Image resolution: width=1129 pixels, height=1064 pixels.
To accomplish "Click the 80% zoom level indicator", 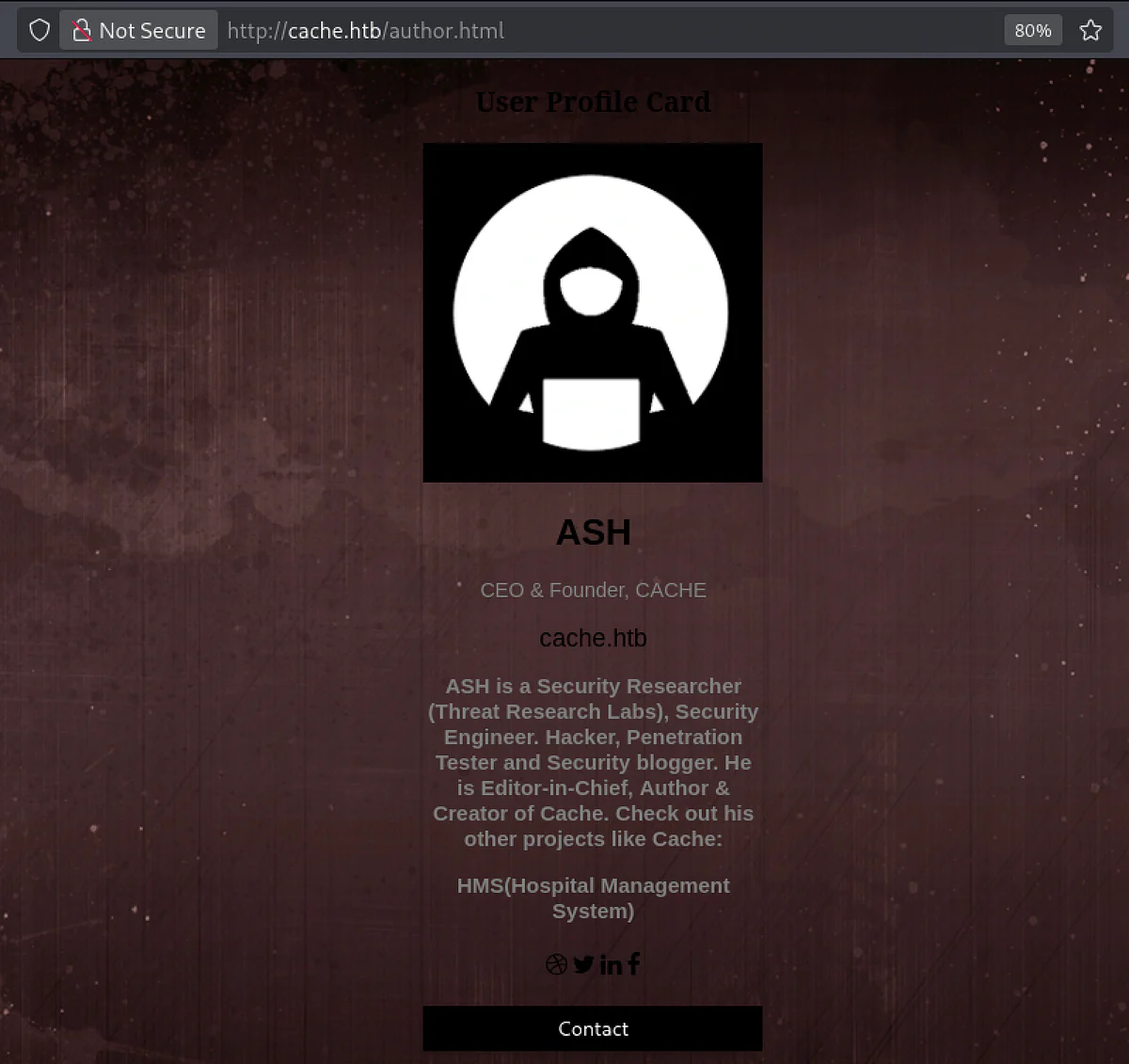I will pos(1033,30).
